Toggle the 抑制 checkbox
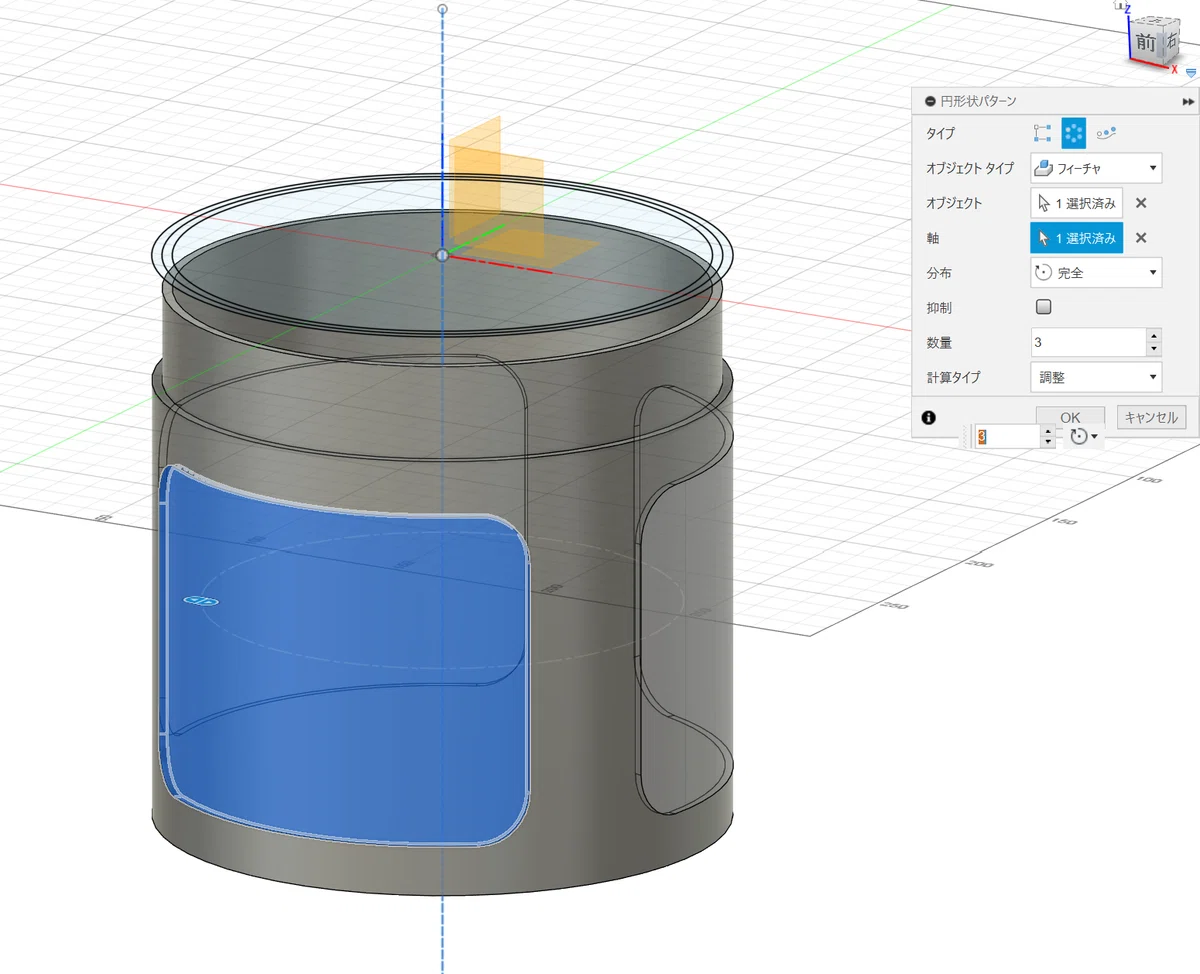The height and width of the screenshot is (974, 1200). coord(1044,307)
